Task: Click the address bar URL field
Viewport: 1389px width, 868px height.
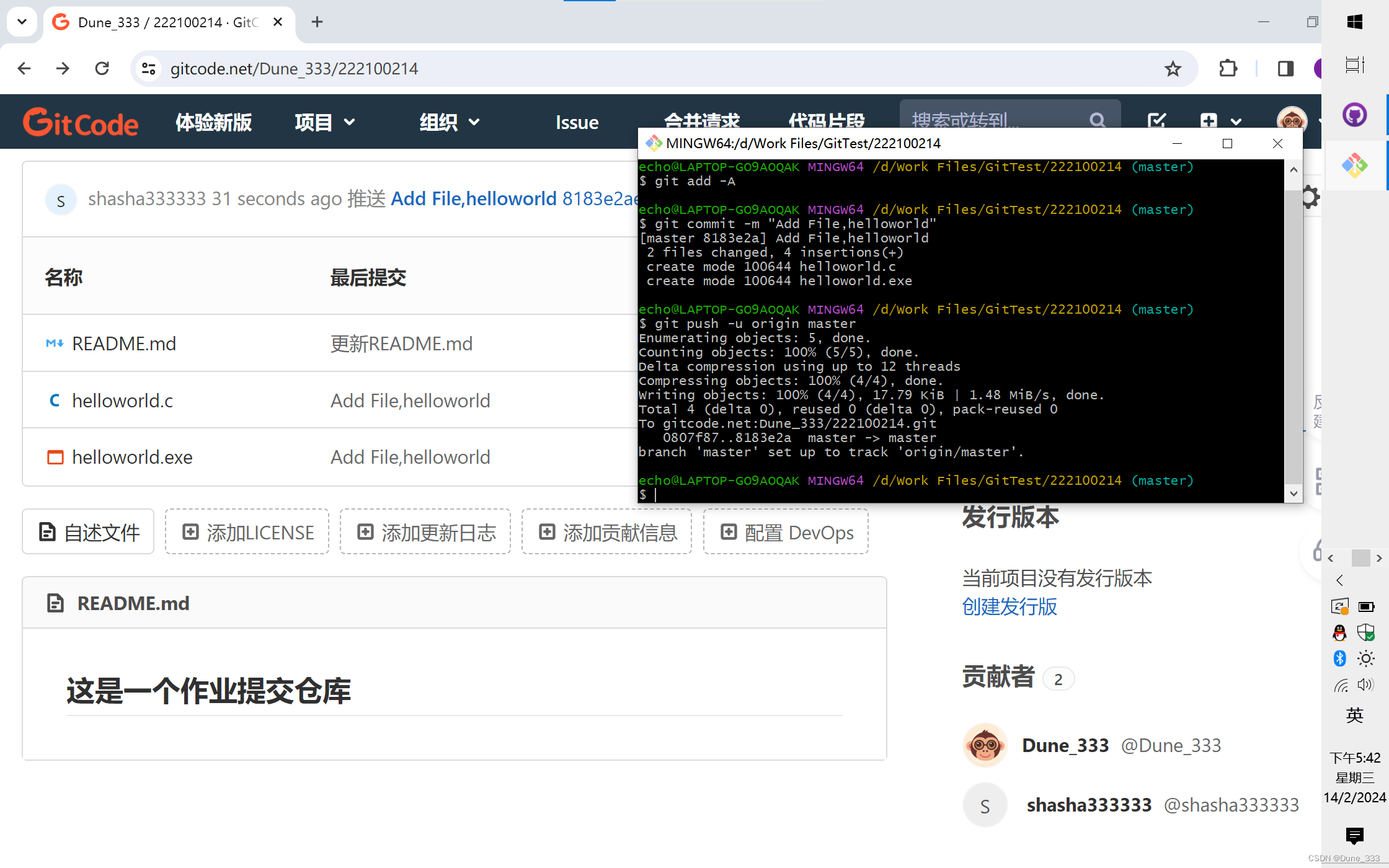Action: [663, 68]
